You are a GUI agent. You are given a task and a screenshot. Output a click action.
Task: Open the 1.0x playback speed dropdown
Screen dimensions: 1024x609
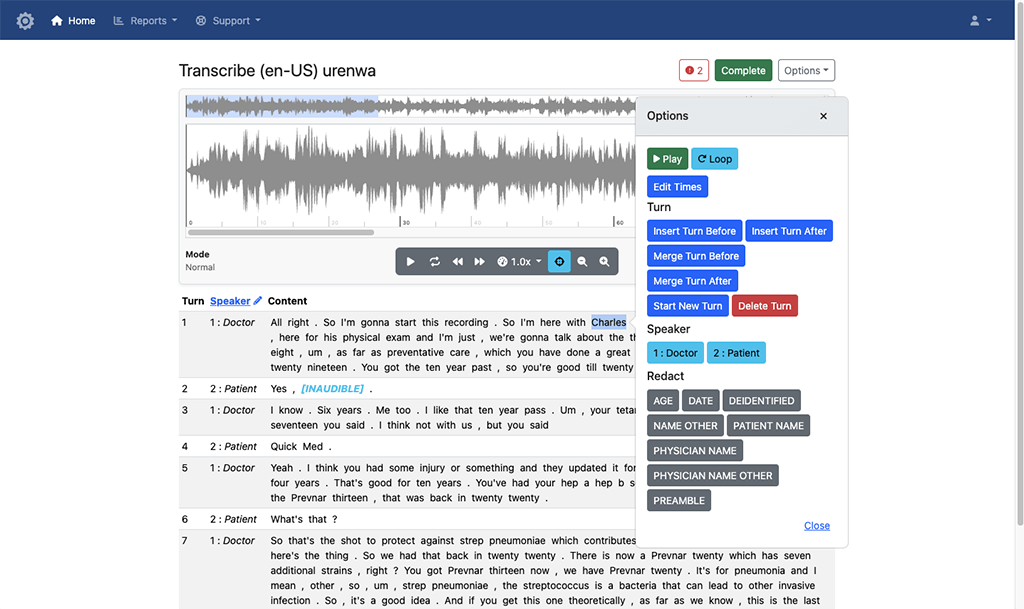coord(520,262)
